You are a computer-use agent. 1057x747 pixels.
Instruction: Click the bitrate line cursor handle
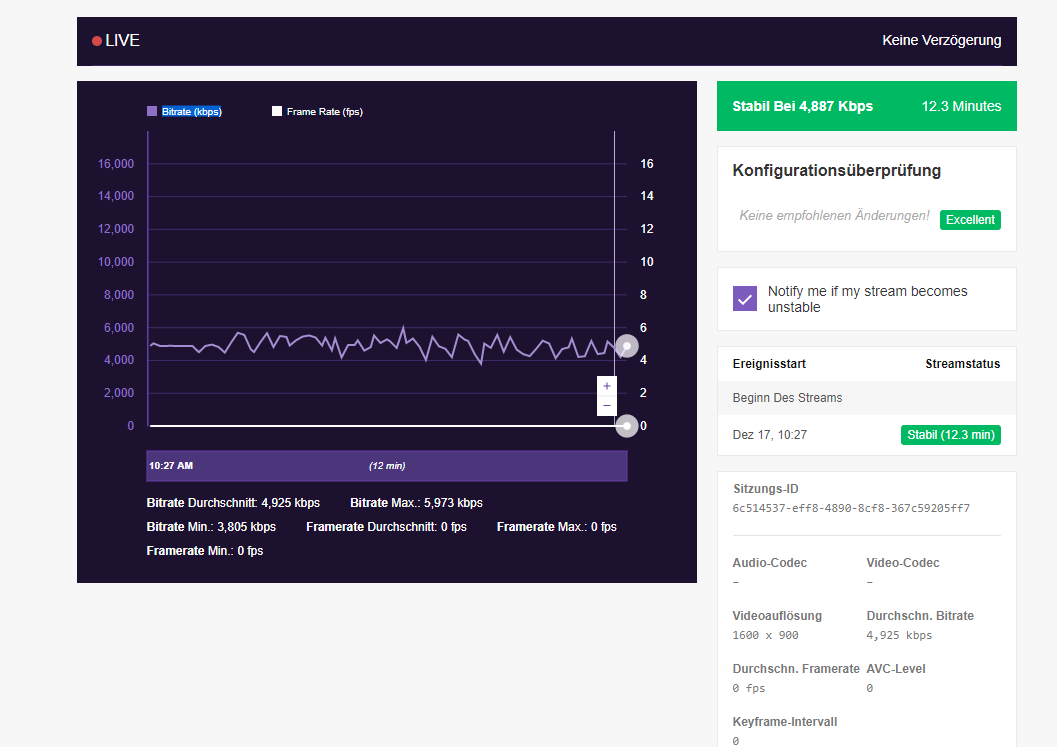[626, 346]
